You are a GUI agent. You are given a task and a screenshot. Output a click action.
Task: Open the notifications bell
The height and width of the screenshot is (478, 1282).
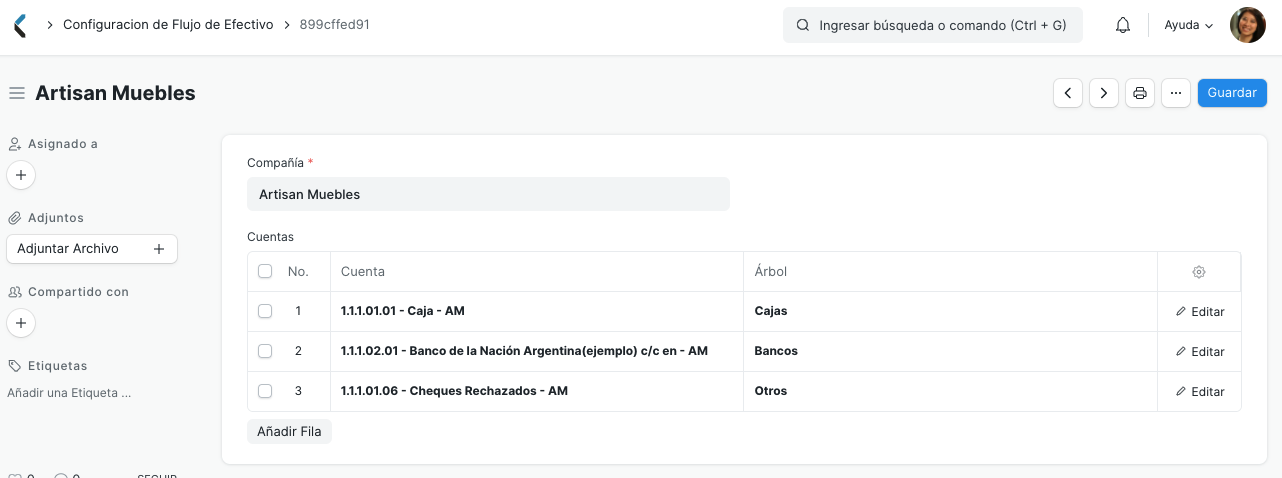pos(1123,25)
